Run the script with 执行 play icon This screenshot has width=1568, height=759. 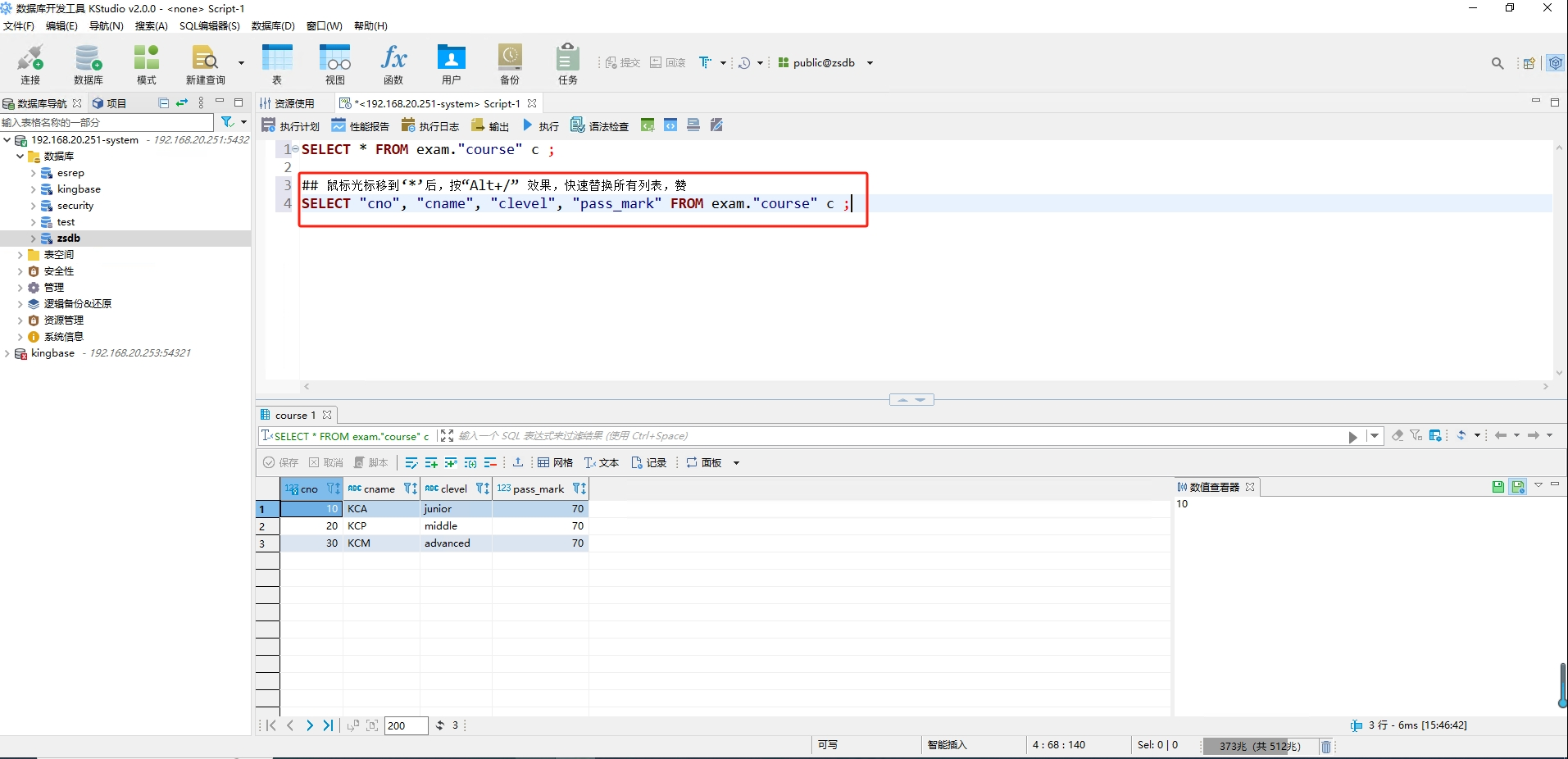[541, 125]
